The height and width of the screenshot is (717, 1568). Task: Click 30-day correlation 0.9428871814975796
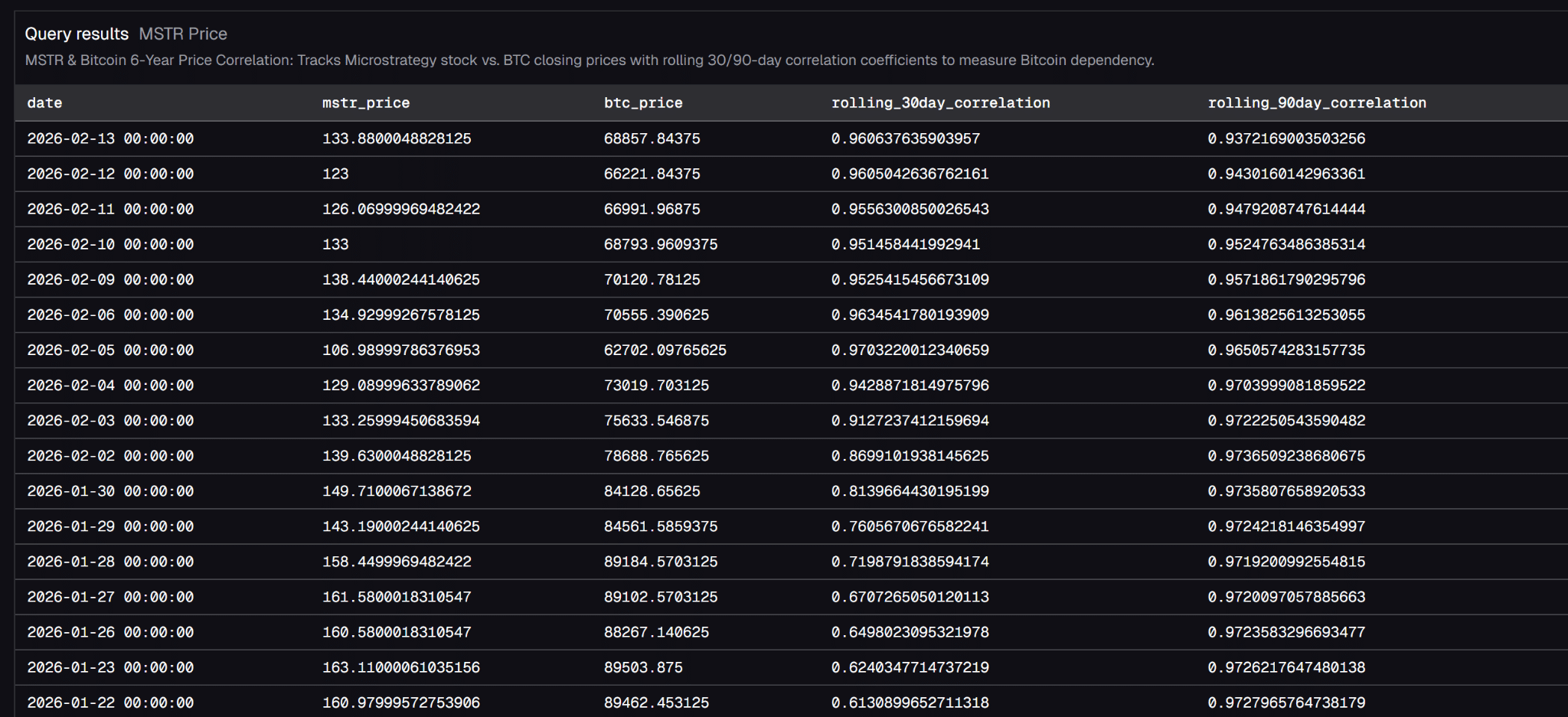tap(910, 385)
